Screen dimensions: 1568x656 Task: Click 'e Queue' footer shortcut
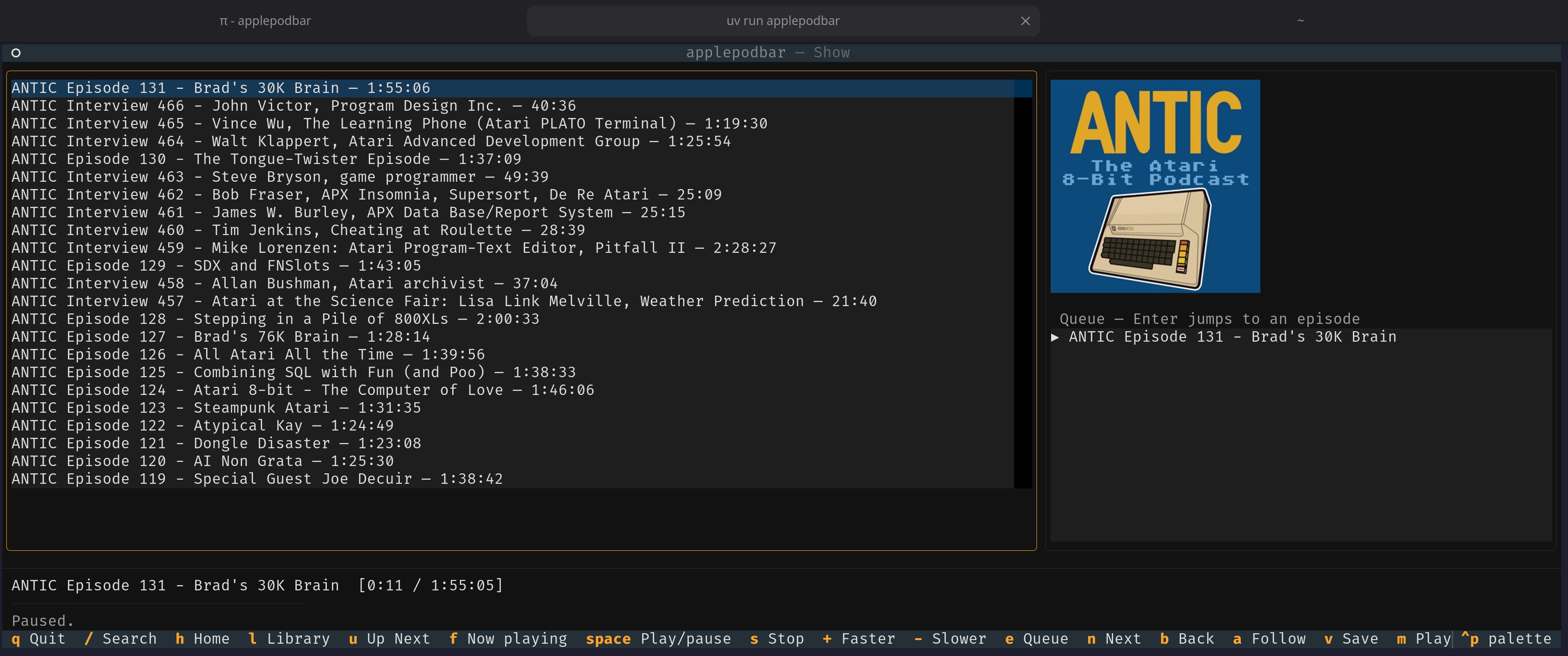click(x=1037, y=638)
